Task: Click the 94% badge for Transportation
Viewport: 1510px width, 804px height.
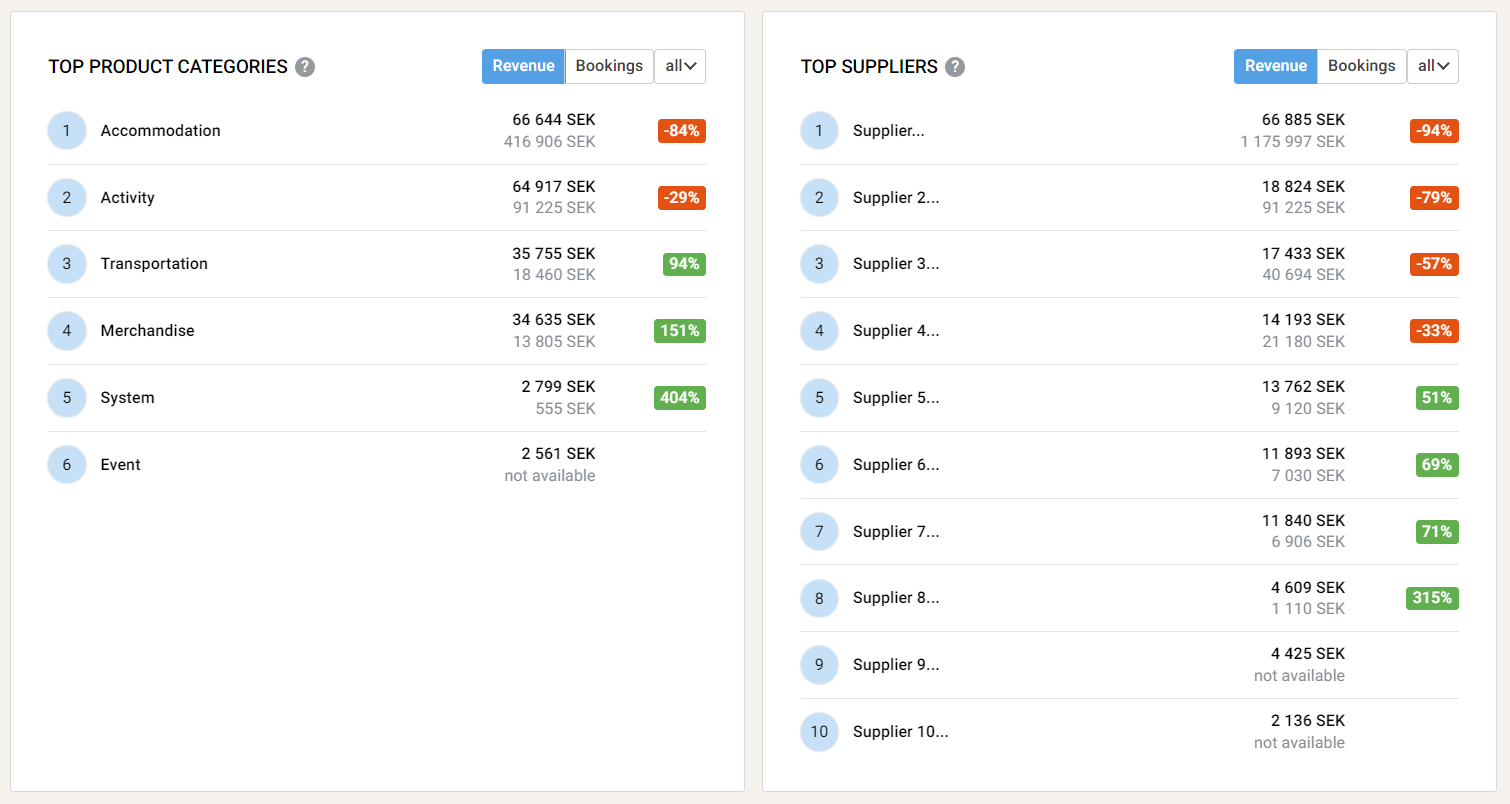Action: point(684,264)
